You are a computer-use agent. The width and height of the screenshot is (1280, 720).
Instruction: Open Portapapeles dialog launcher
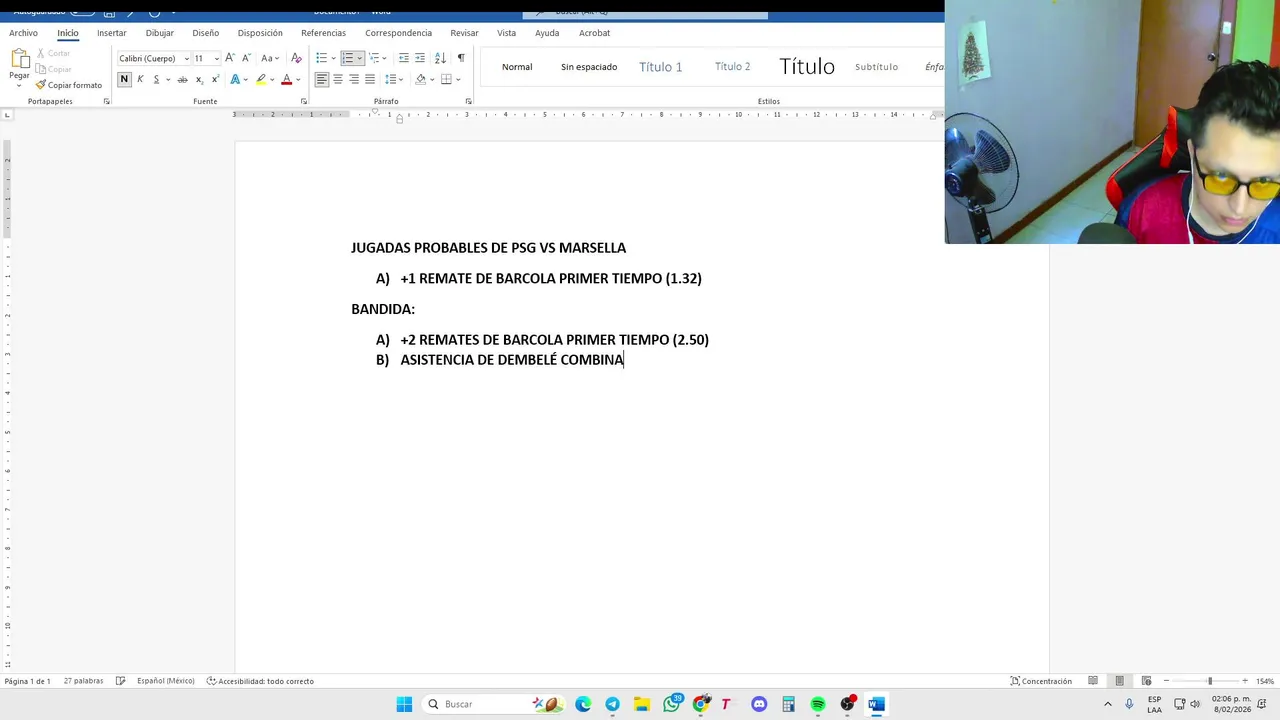[x=107, y=101]
